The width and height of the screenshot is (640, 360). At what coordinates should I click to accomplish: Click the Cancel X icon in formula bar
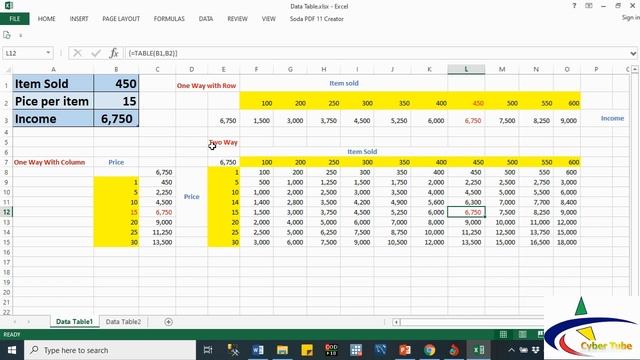tap(77, 53)
